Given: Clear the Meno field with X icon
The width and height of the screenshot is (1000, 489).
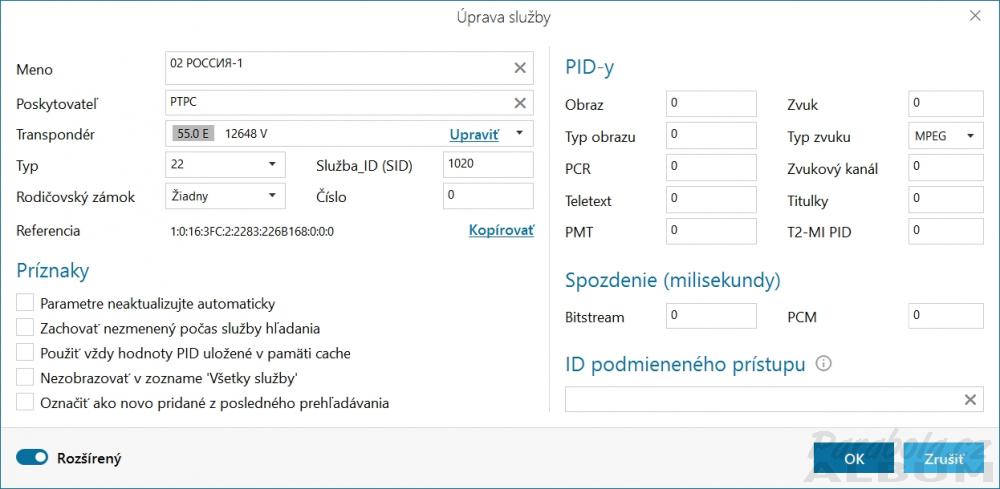Looking at the screenshot, I should pyautogui.click(x=520, y=68).
